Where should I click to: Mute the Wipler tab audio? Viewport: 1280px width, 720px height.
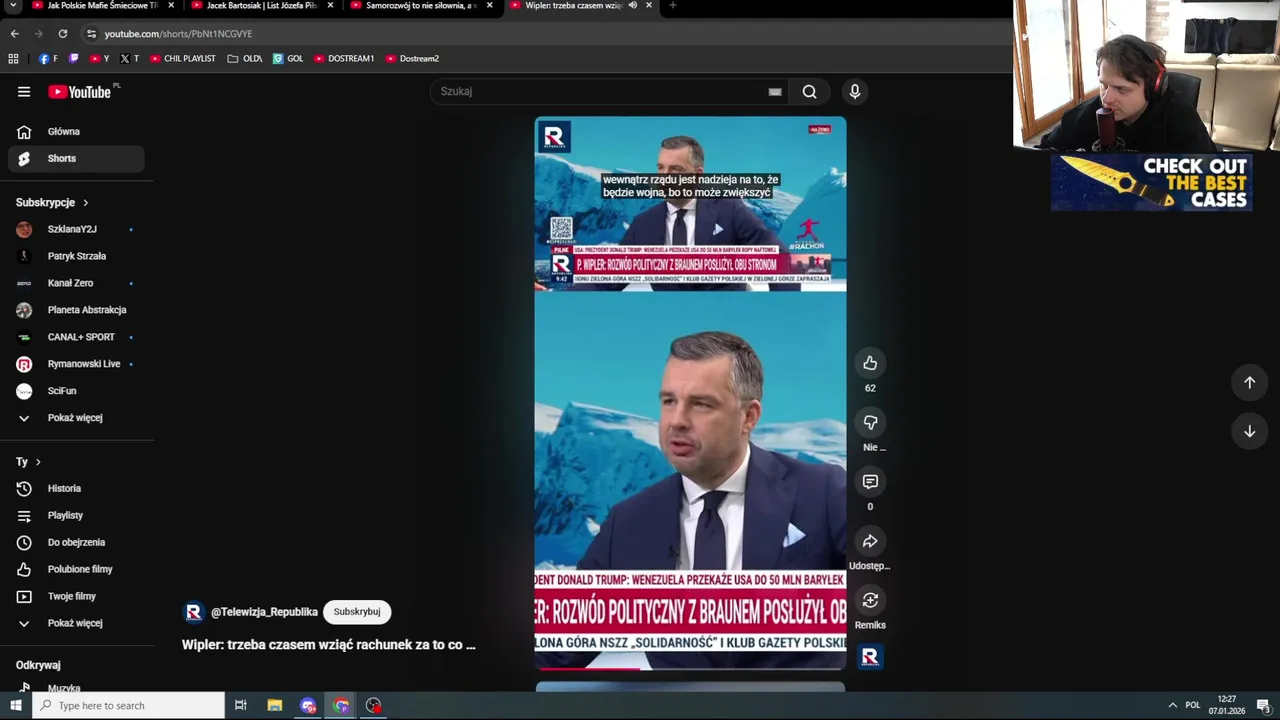click(632, 5)
